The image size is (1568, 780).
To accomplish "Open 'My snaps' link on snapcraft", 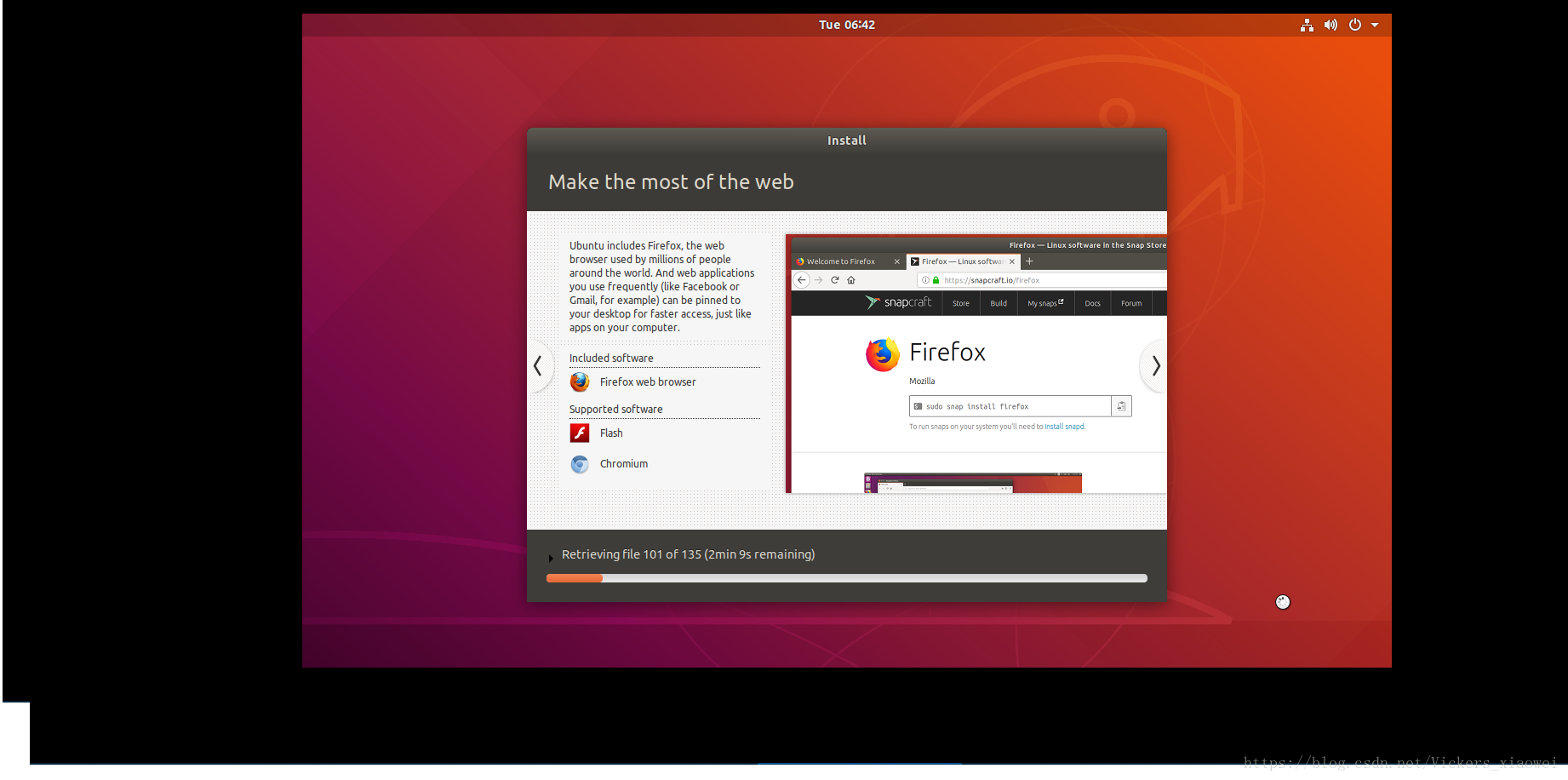I will click(1045, 303).
